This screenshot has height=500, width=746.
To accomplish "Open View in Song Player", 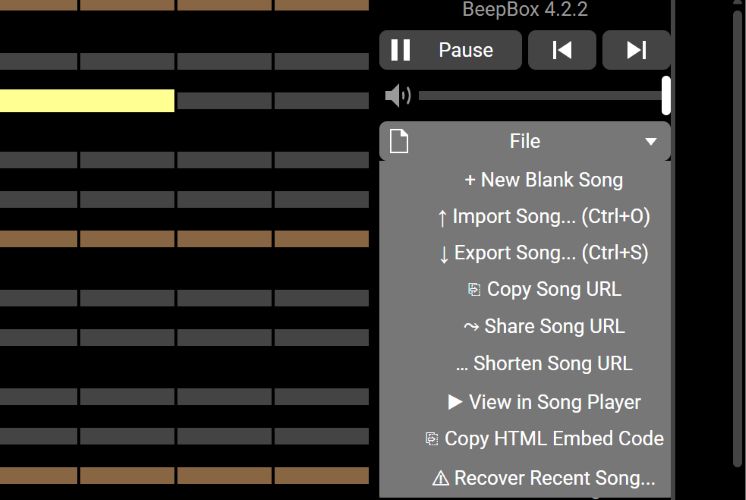I will point(525,402).
